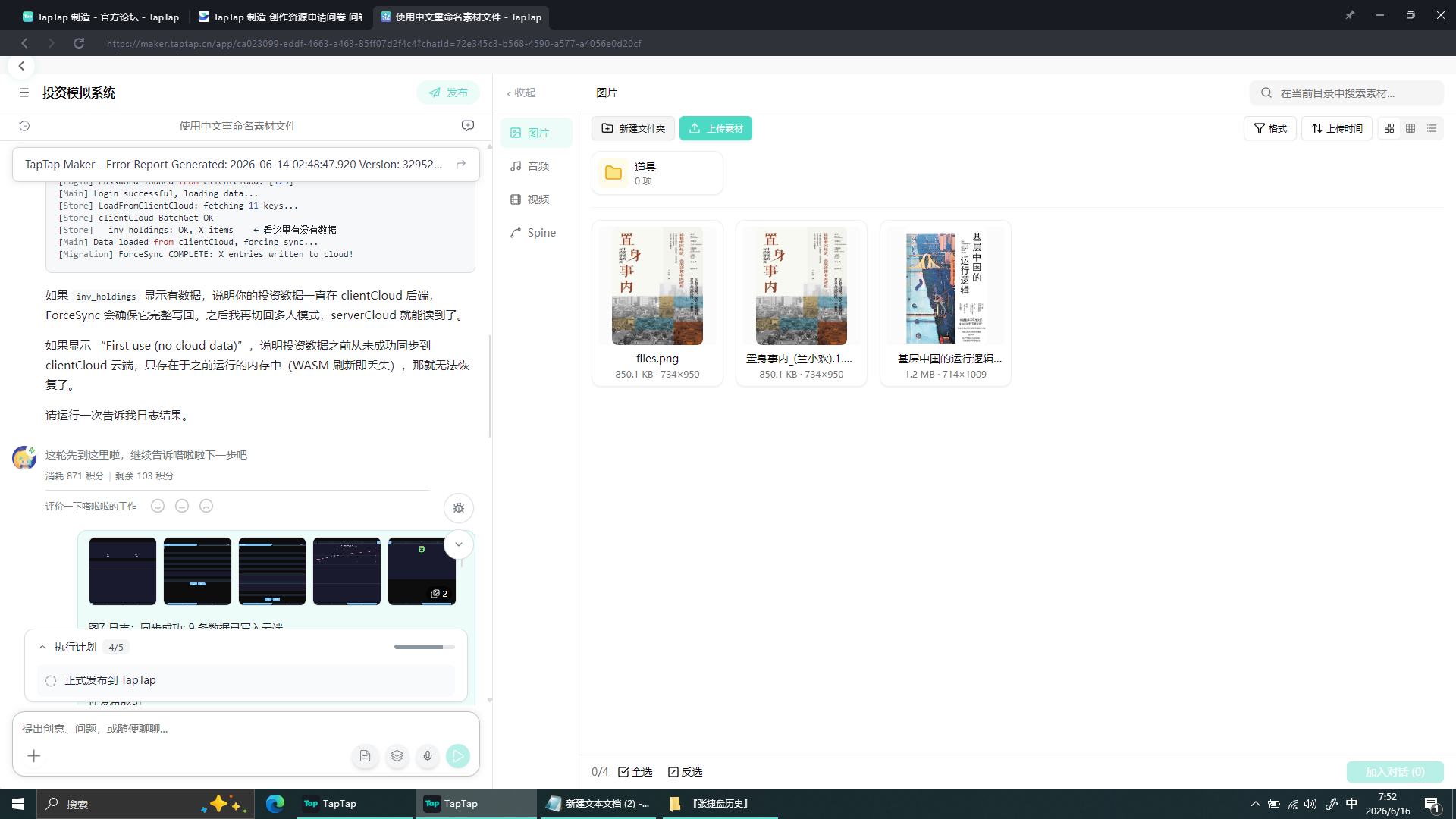Share the Error Report message arrow
Image resolution: width=1456 pixels, height=819 pixels.
(461, 165)
